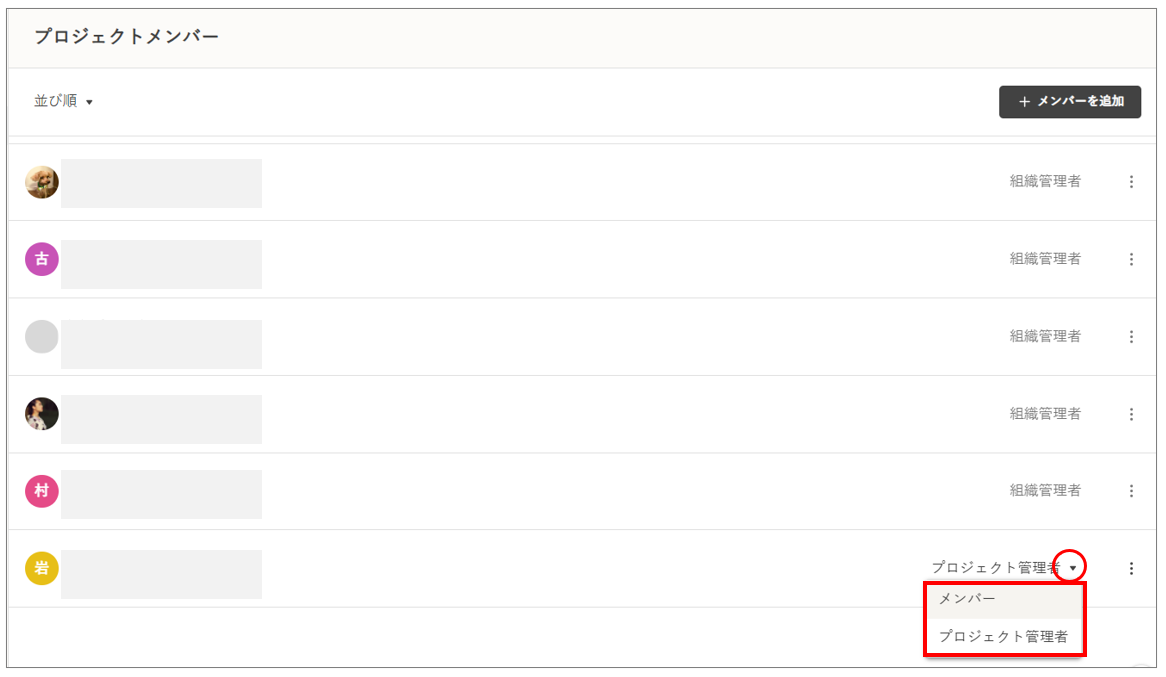Expand the 並び順 sort dropdown

click(63, 101)
